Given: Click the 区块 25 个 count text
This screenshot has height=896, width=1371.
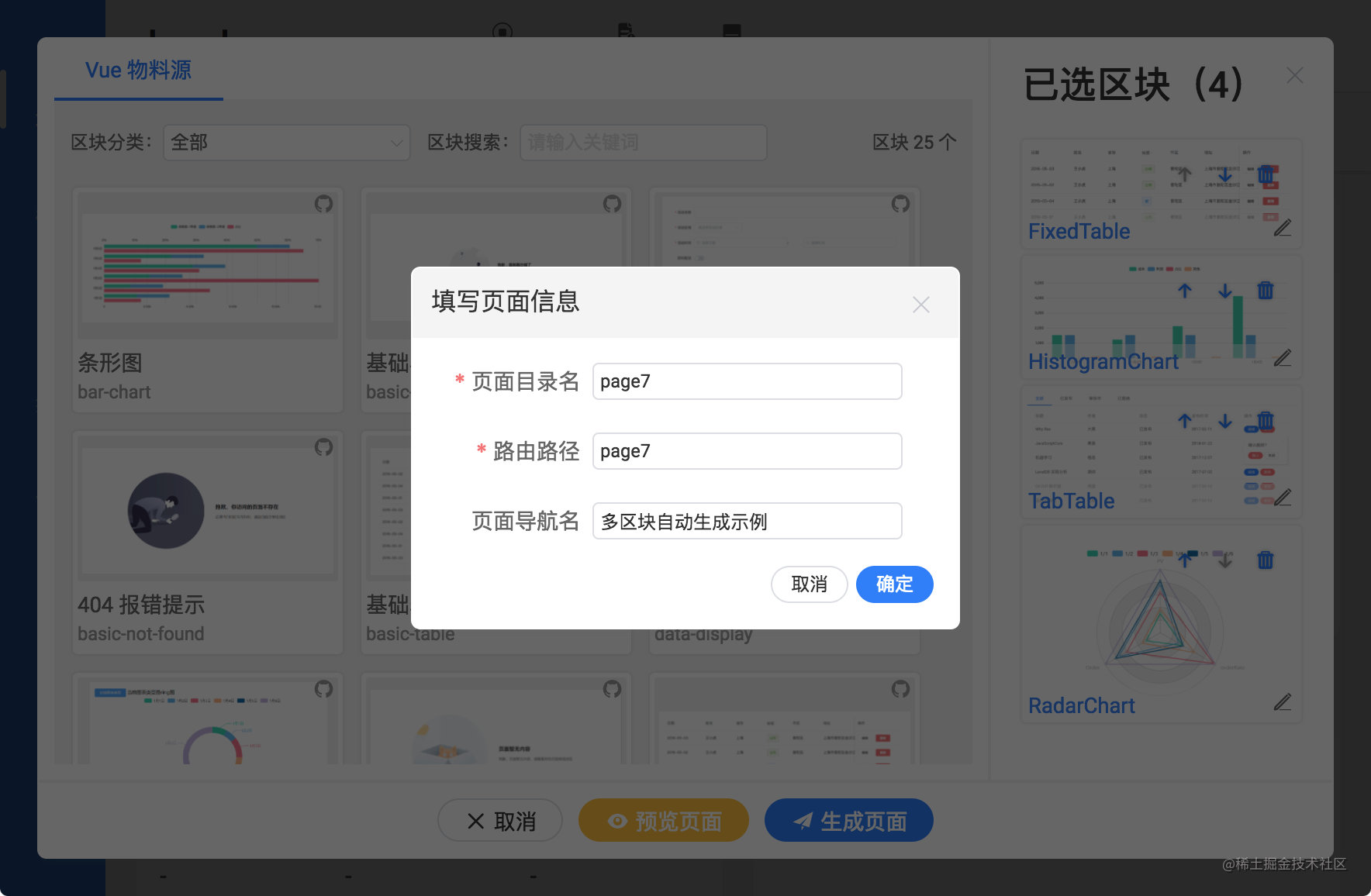Looking at the screenshot, I should click(914, 143).
